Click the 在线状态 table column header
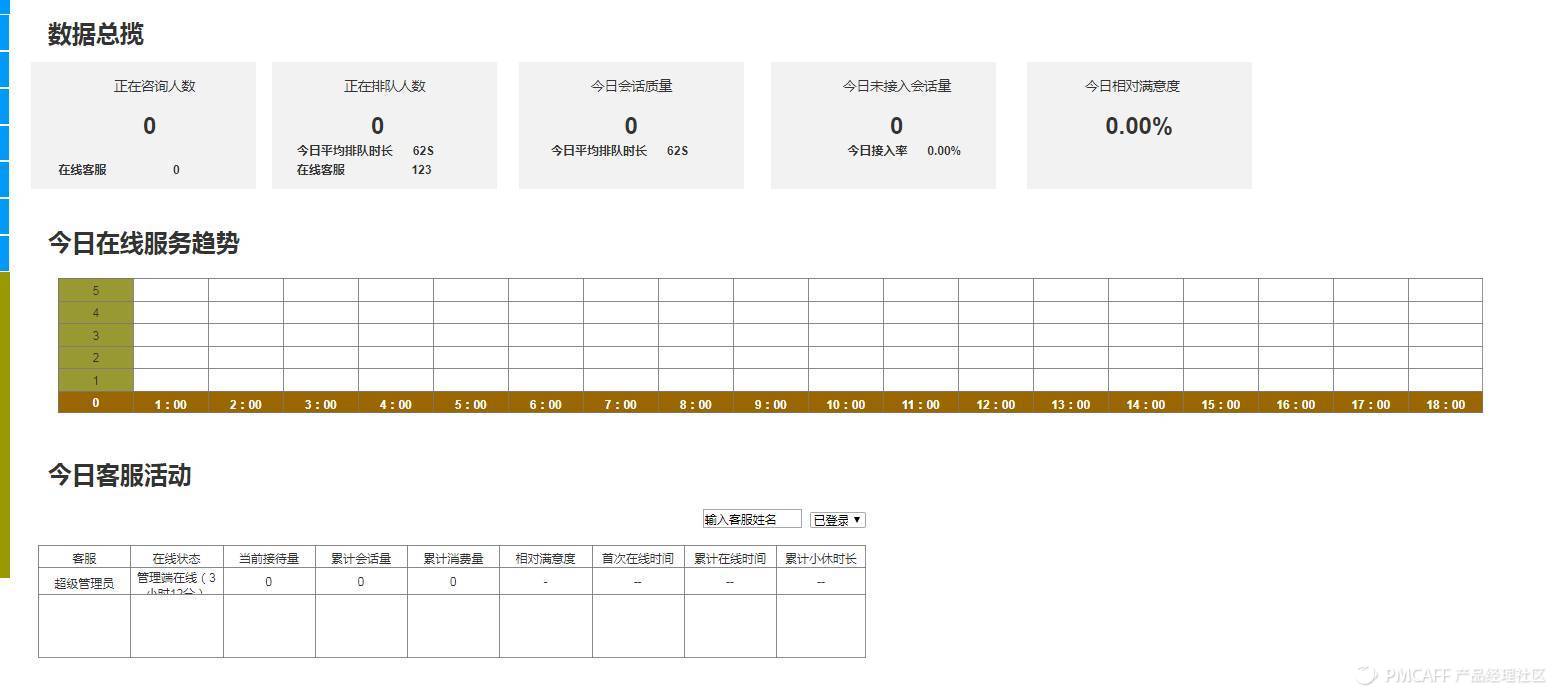The width and height of the screenshot is (1557, 696). coord(176,558)
